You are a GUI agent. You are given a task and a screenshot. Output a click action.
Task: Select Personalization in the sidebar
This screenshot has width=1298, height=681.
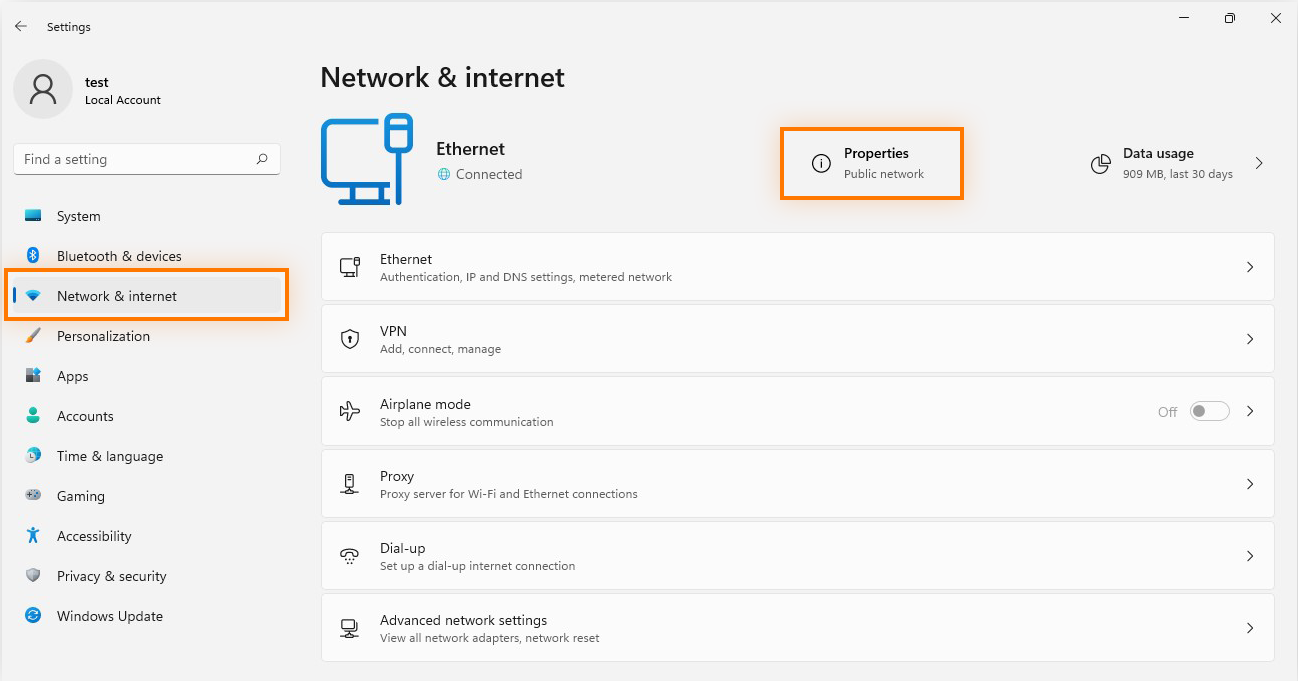coord(103,336)
